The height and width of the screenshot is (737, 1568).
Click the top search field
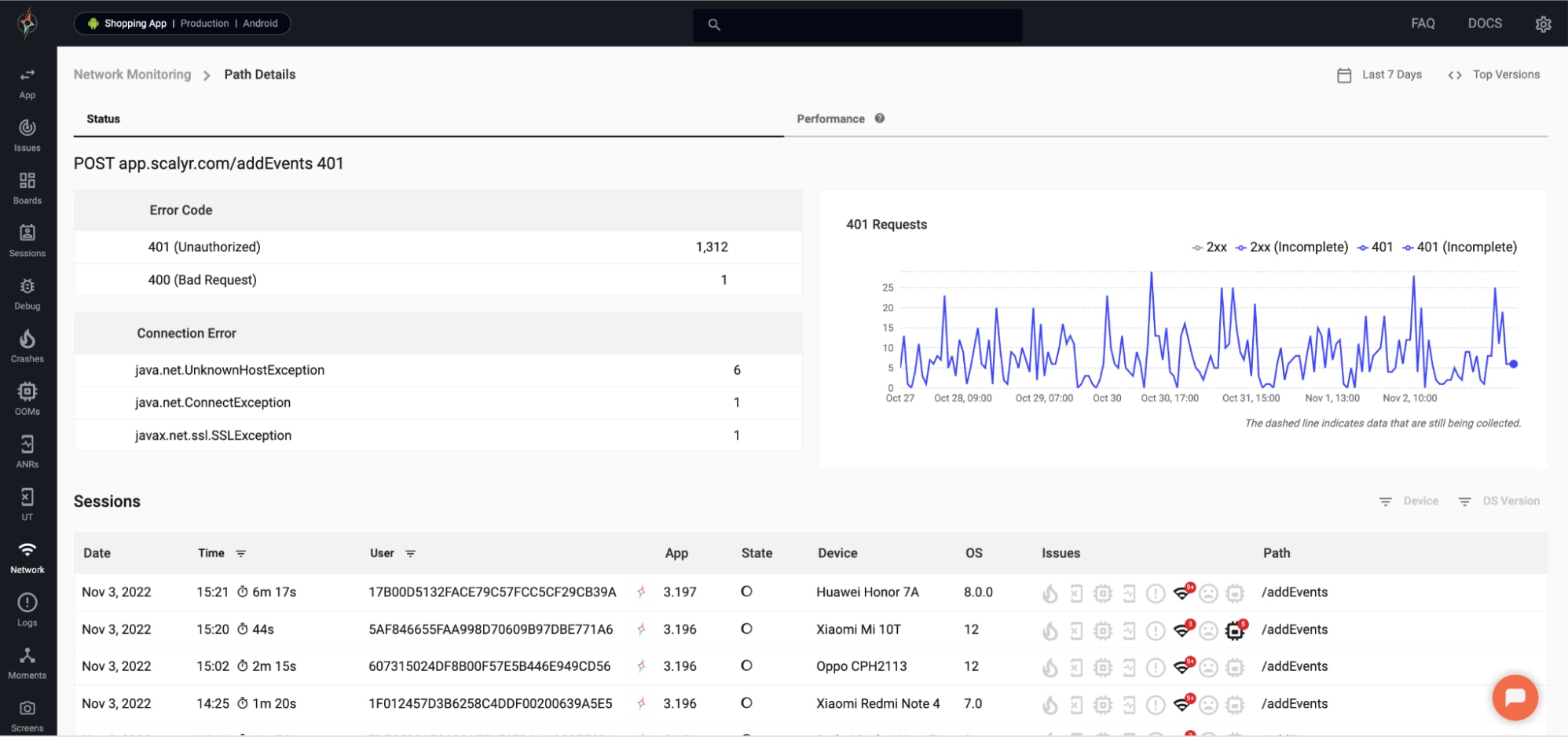pyautogui.click(x=858, y=24)
